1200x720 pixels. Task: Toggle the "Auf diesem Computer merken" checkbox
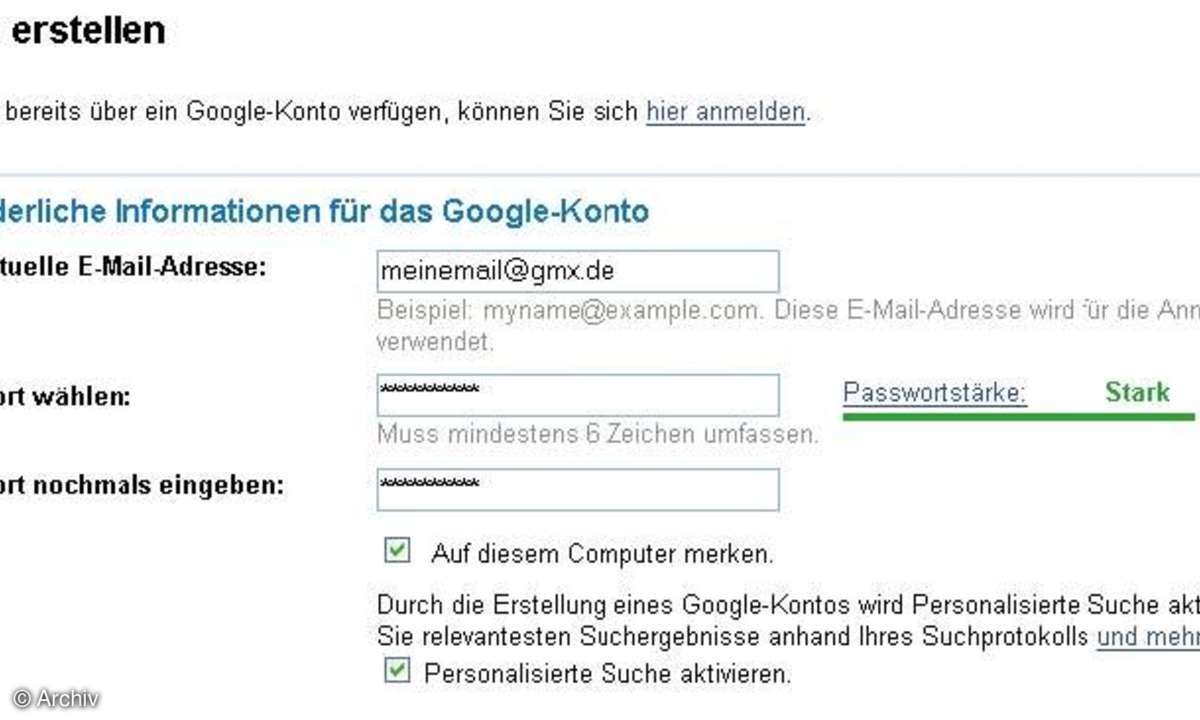pyautogui.click(x=398, y=550)
